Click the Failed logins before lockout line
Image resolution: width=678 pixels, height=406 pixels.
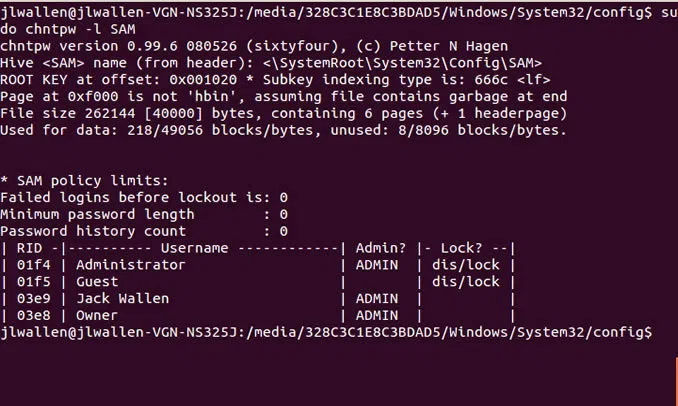143,198
